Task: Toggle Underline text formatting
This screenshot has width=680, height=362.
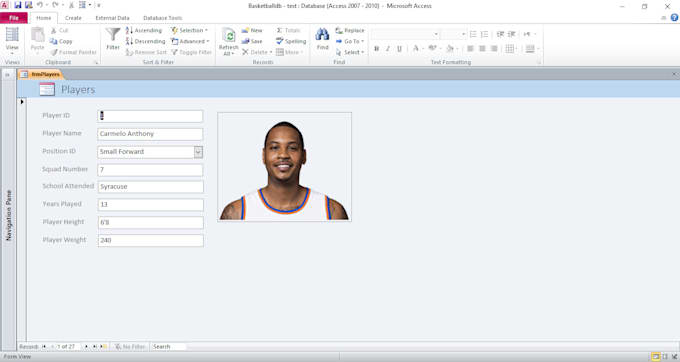Action: tap(399, 49)
